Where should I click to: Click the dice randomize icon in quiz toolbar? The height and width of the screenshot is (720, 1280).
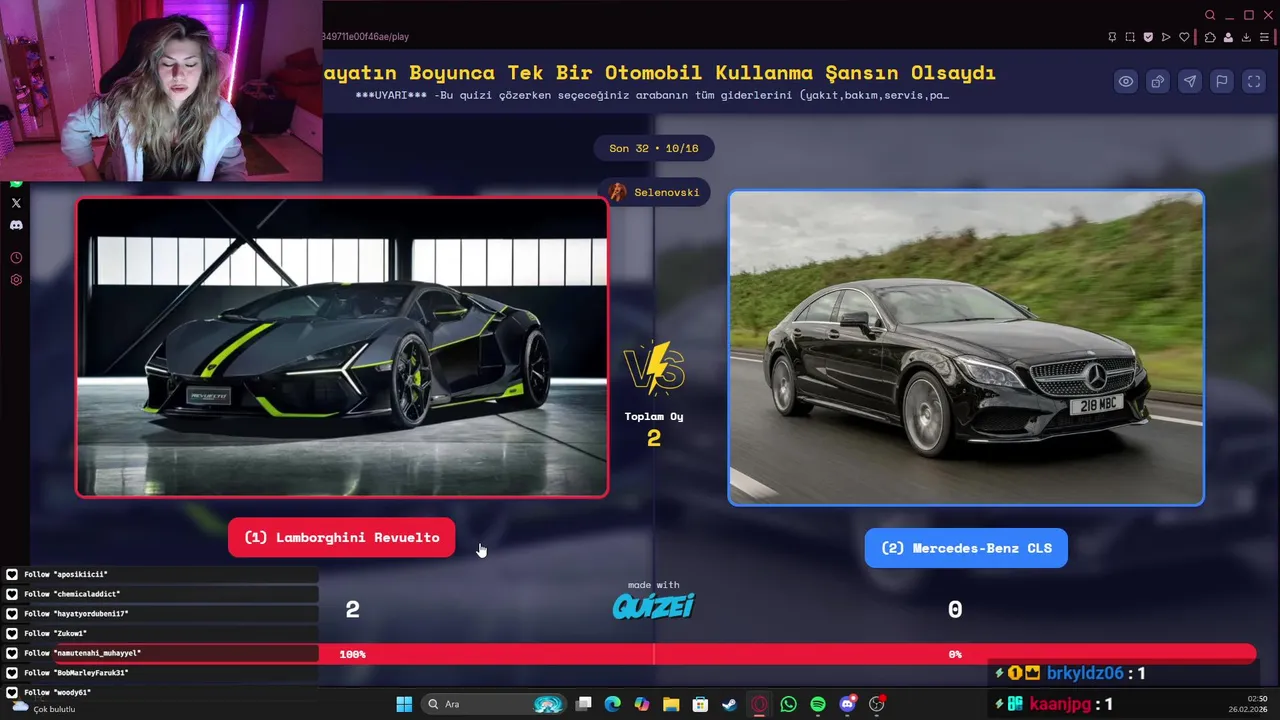[x=1158, y=82]
